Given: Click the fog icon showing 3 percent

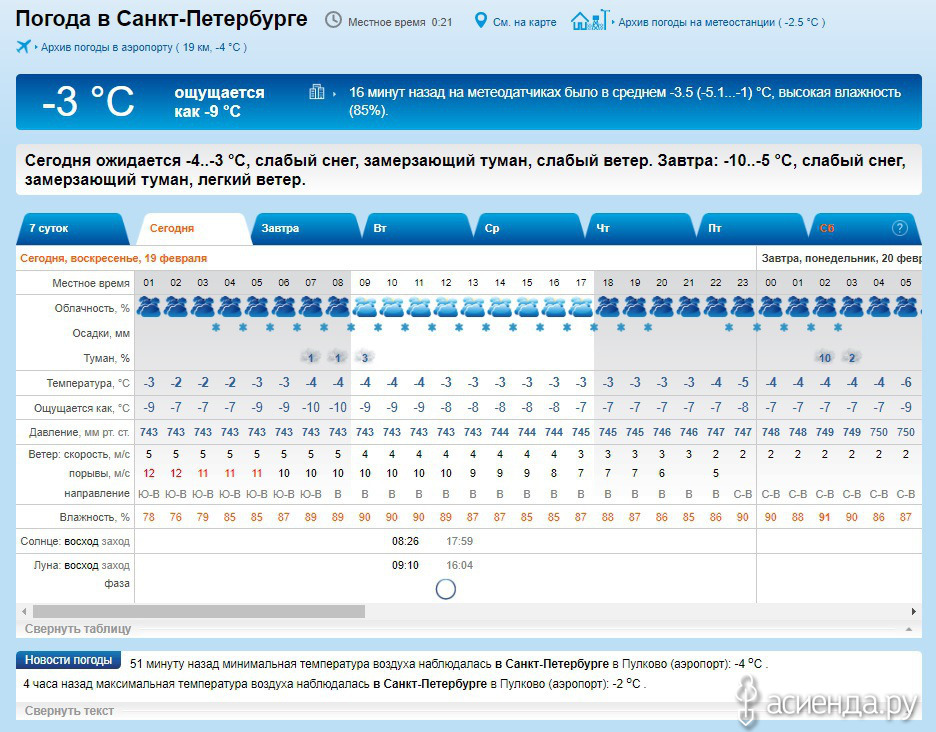Looking at the screenshot, I should 365,357.
